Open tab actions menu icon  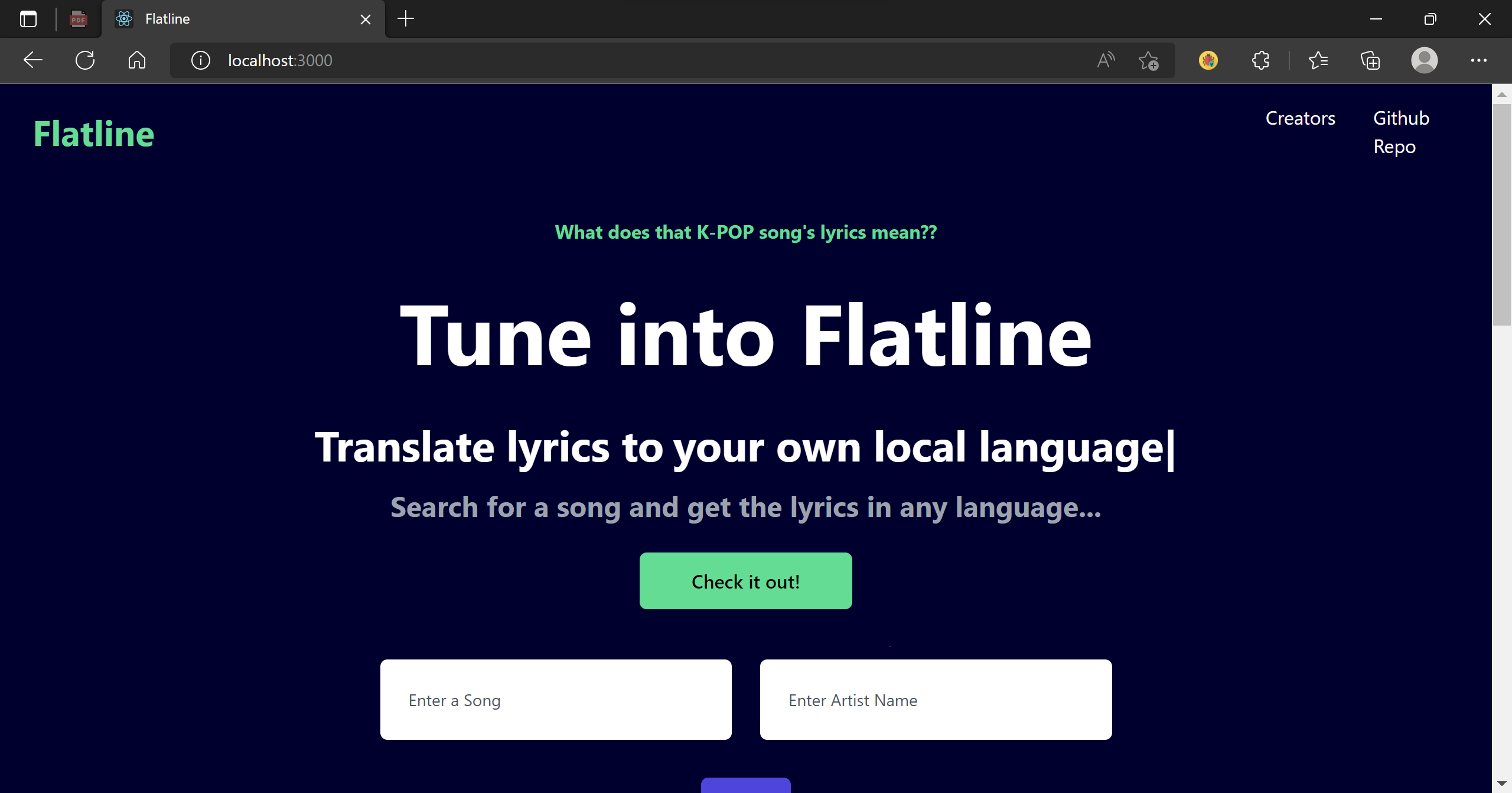(28, 19)
